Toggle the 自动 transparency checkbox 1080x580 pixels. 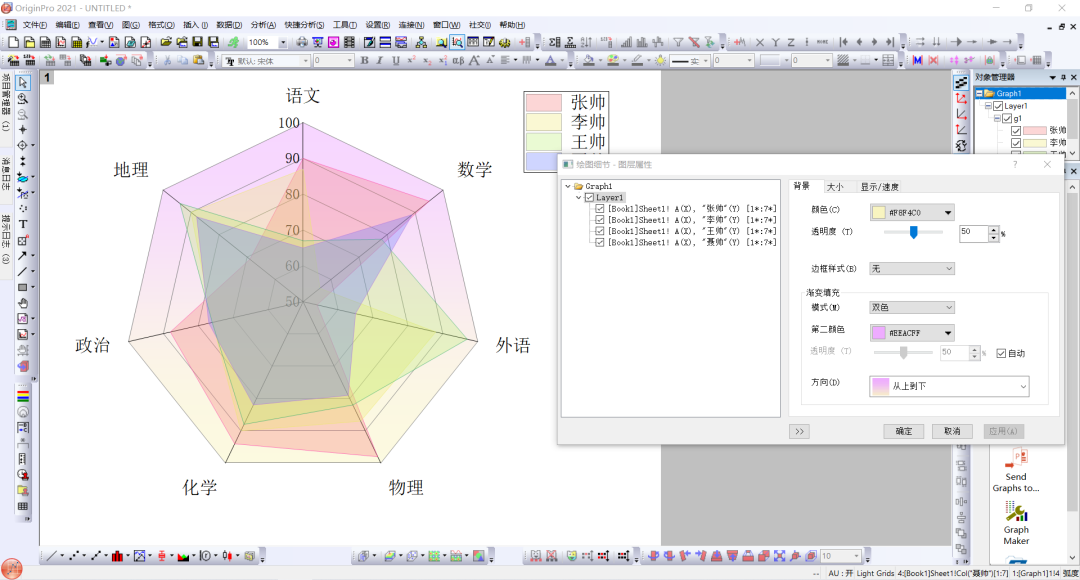[1001, 353]
